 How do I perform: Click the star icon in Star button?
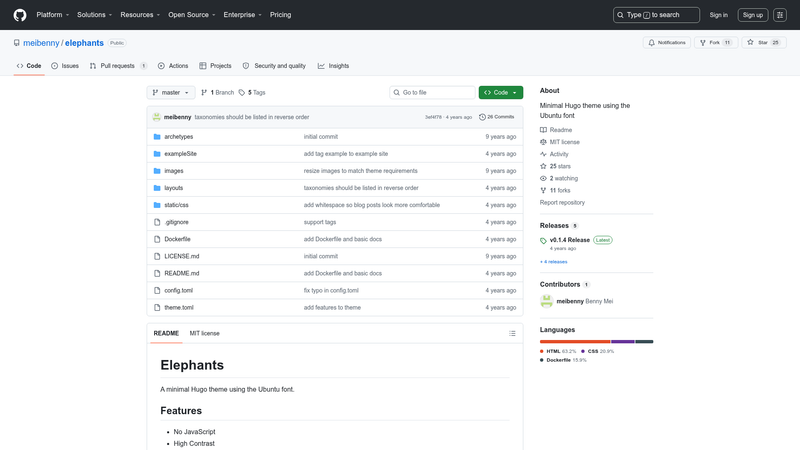(751, 42)
